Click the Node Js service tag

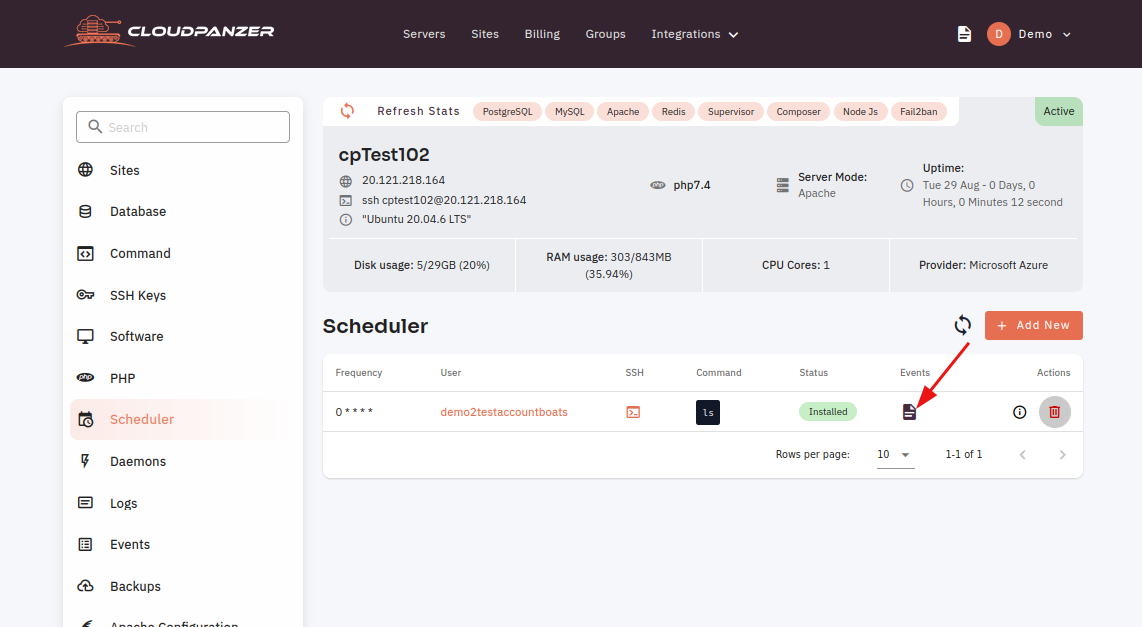[x=860, y=111]
